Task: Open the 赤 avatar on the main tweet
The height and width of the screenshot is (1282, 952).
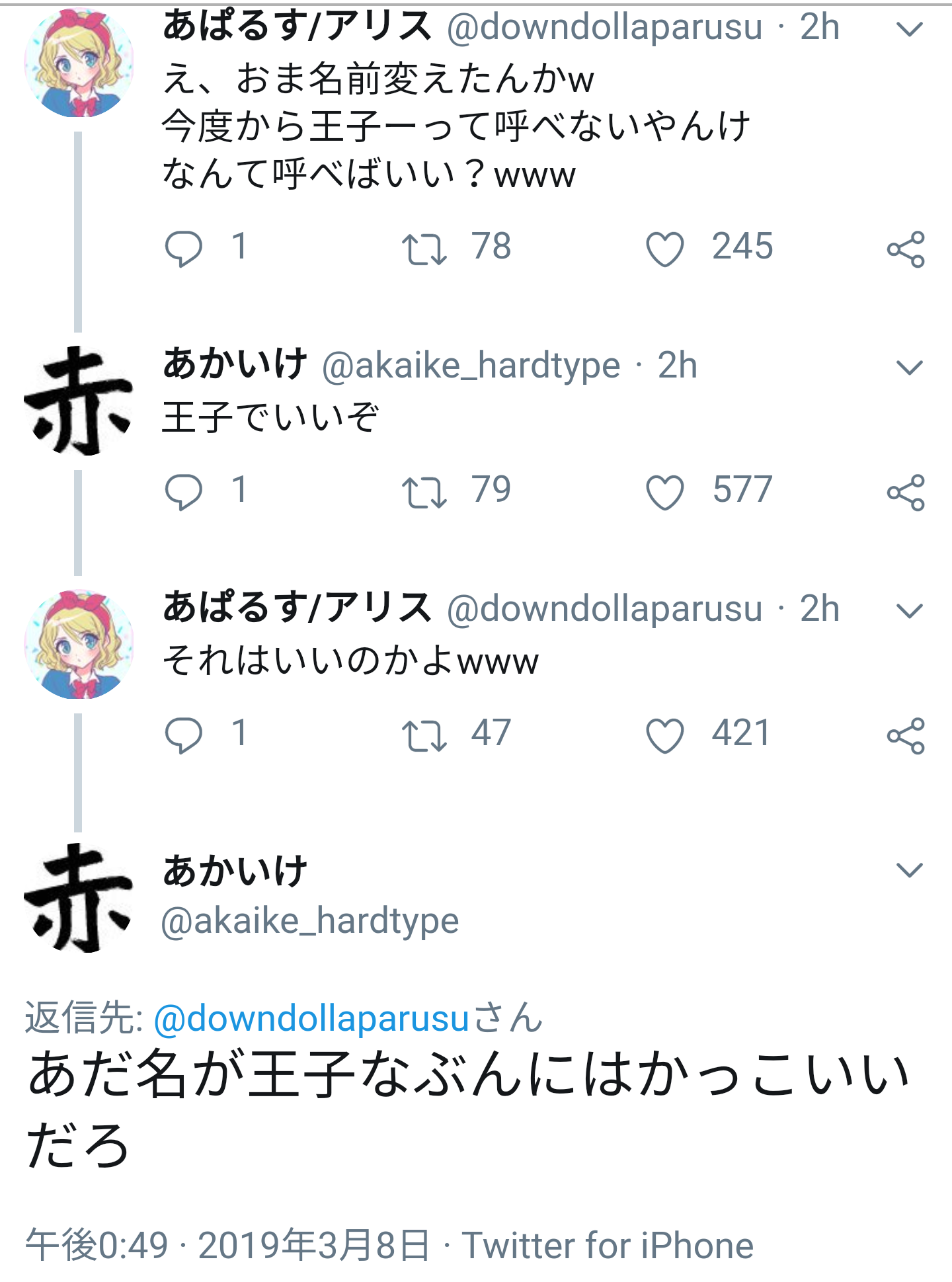Action: coord(79,898)
